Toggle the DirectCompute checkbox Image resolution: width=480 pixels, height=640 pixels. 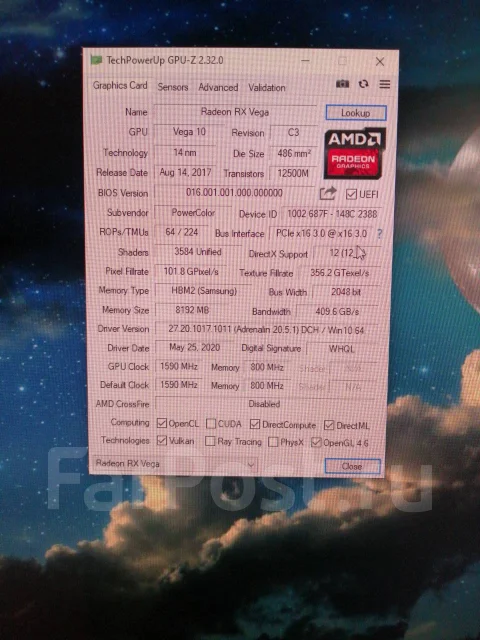[x=255, y=424]
